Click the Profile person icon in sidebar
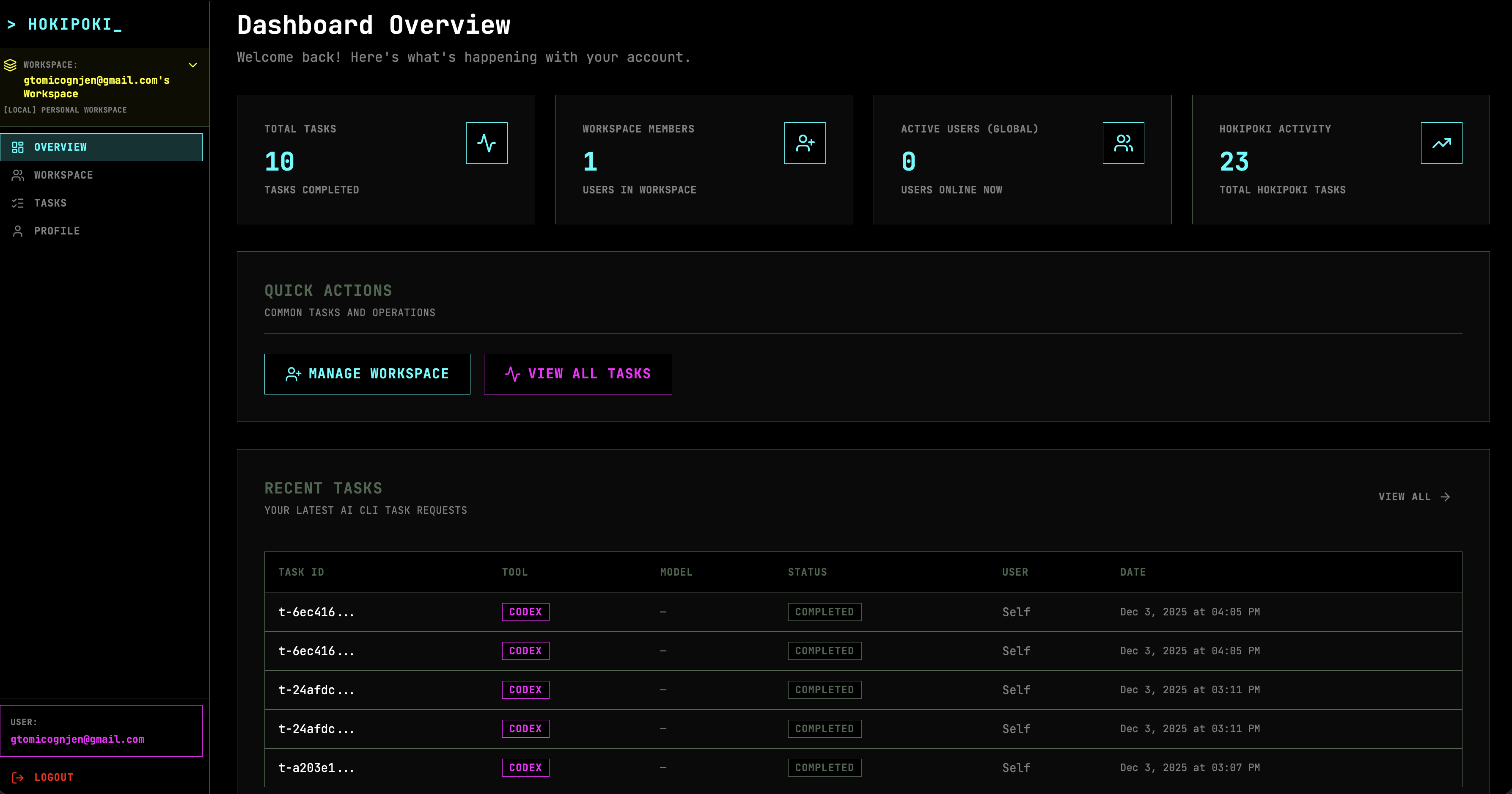The image size is (1512, 794). pos(18,231)
